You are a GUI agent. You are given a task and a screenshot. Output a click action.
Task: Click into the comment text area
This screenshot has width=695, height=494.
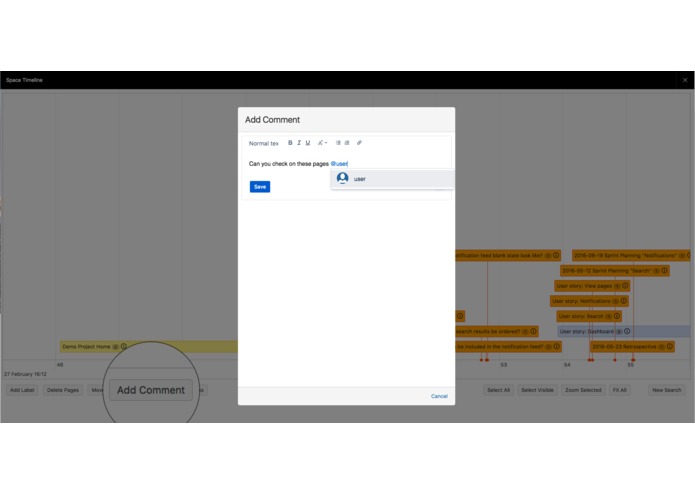(x=346, y=163)
